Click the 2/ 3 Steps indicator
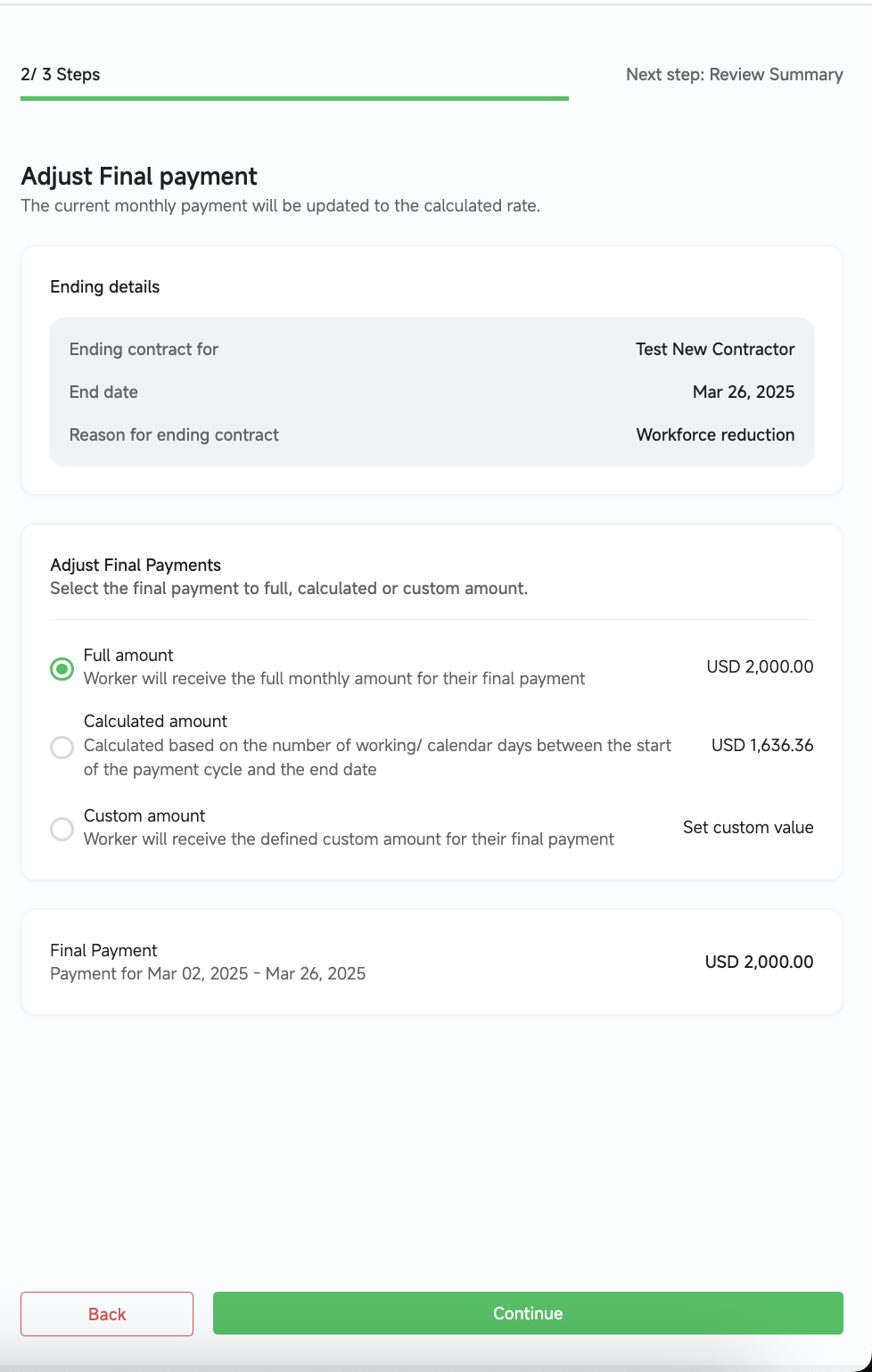 point(61,74)
